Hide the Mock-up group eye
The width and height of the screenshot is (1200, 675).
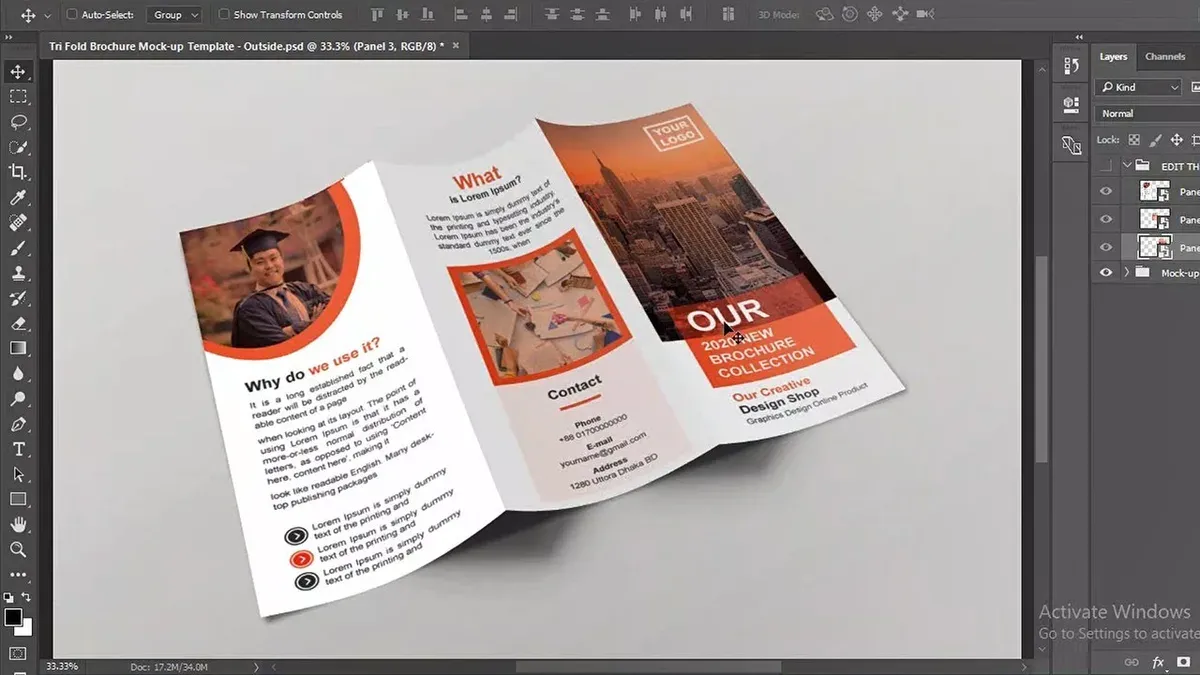point(1106,273)
